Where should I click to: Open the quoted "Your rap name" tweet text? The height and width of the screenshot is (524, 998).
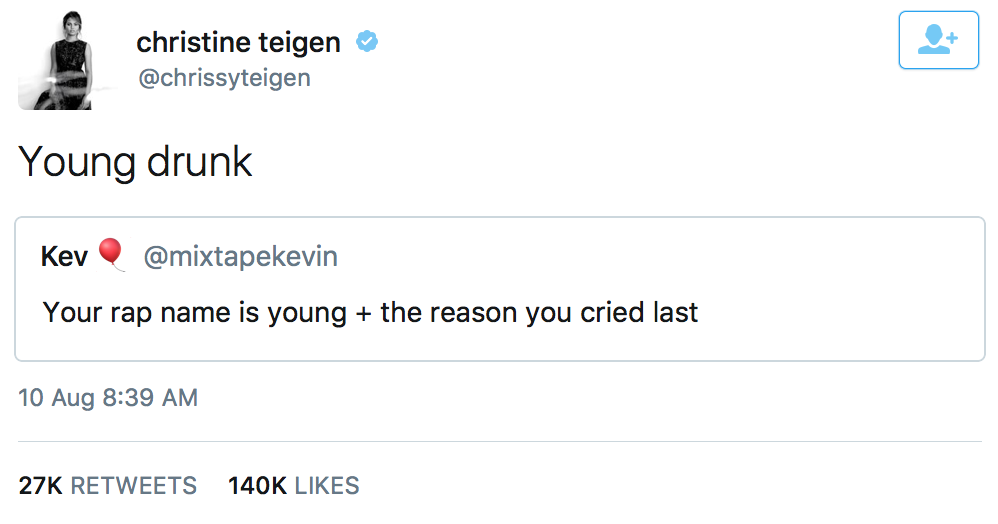[370, 312]
